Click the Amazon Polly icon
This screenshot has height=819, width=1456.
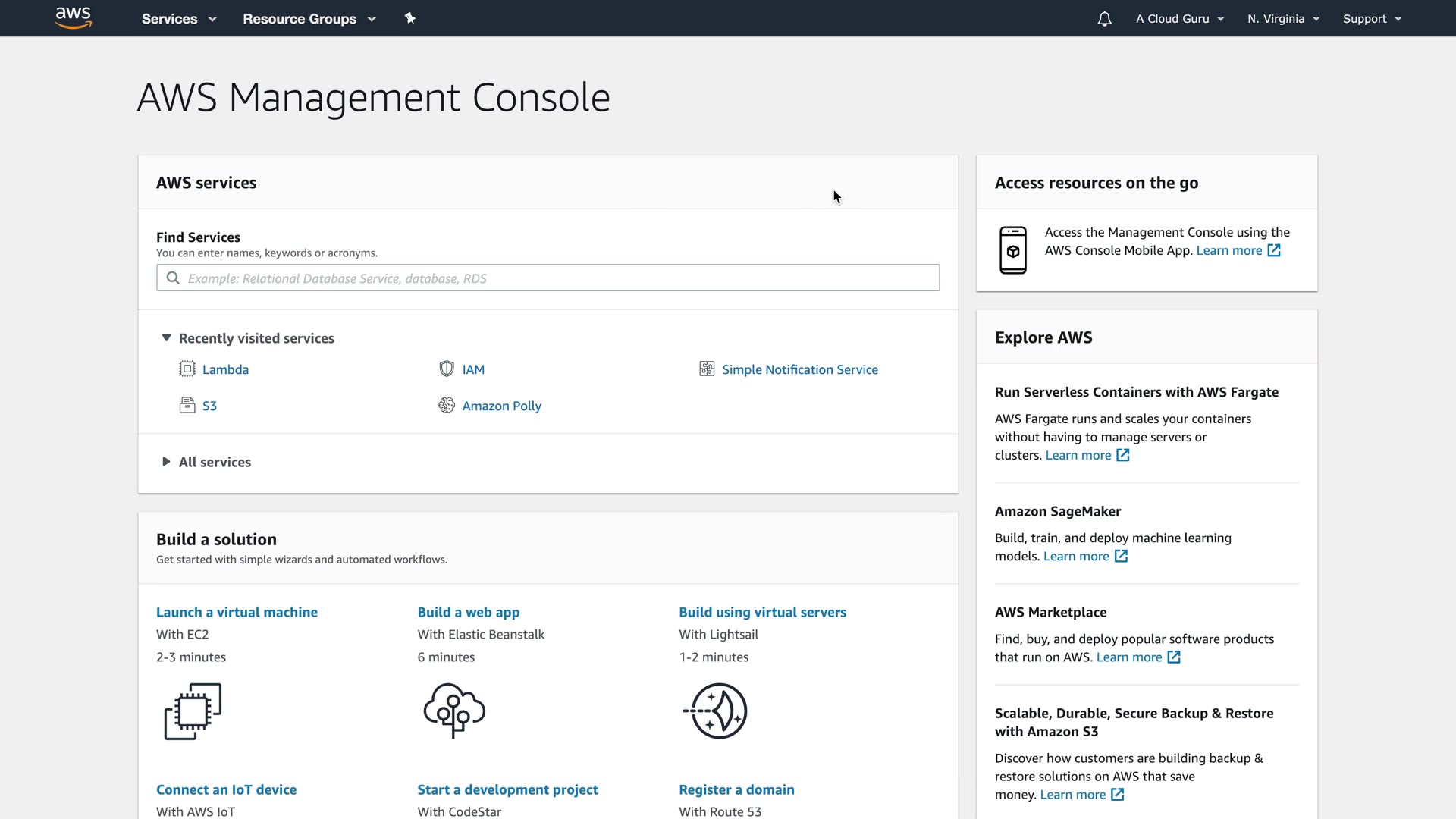pos(447,406)
